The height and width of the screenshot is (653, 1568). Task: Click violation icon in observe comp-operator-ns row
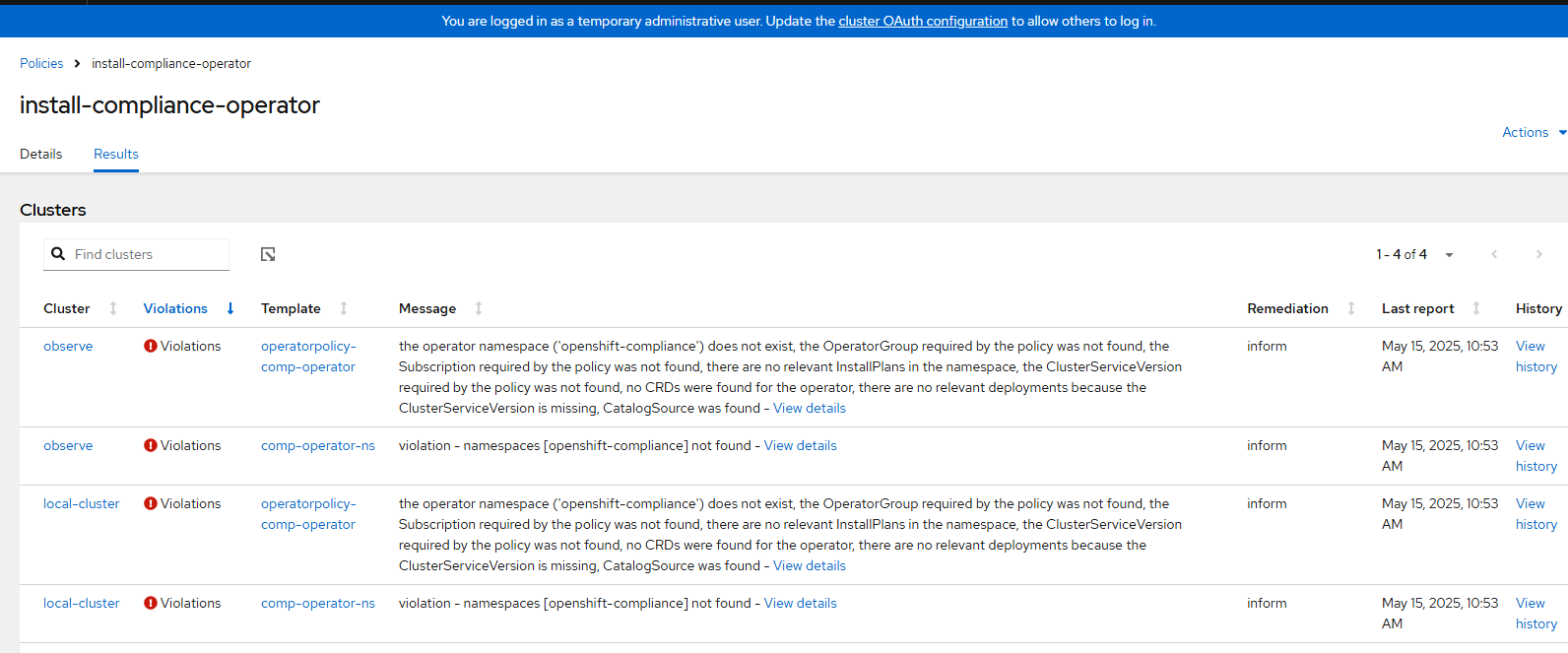tap(151, 445)
